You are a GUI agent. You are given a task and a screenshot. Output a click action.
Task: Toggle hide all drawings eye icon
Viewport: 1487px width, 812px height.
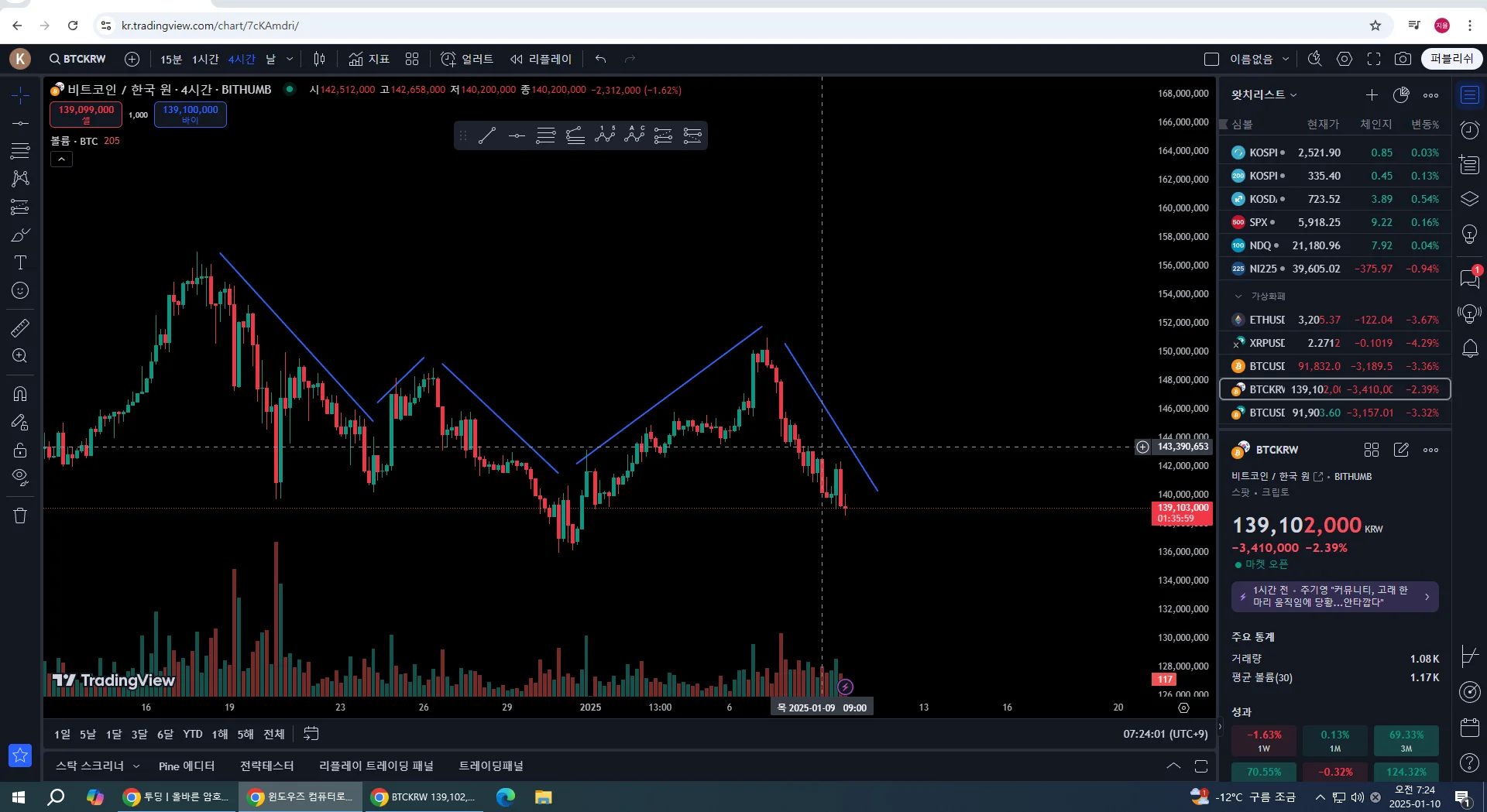pos(20,476)
